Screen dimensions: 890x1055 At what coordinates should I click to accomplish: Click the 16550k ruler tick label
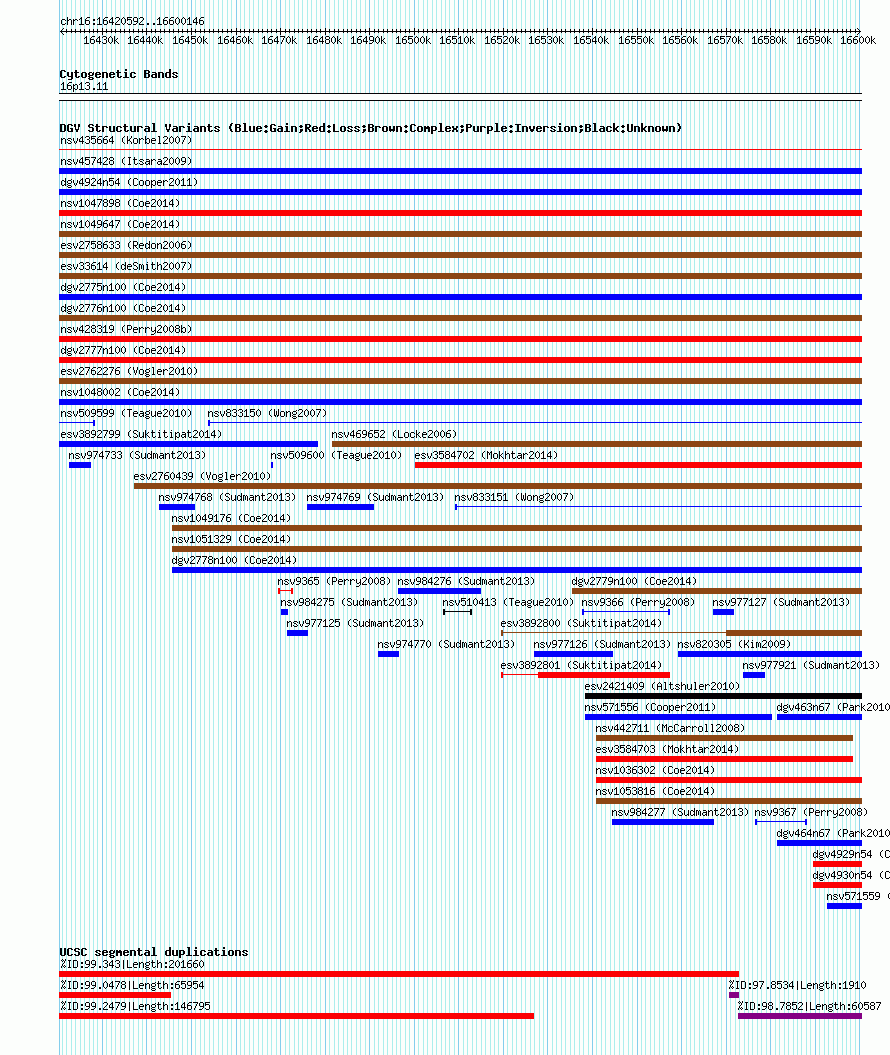click(636, 40)
